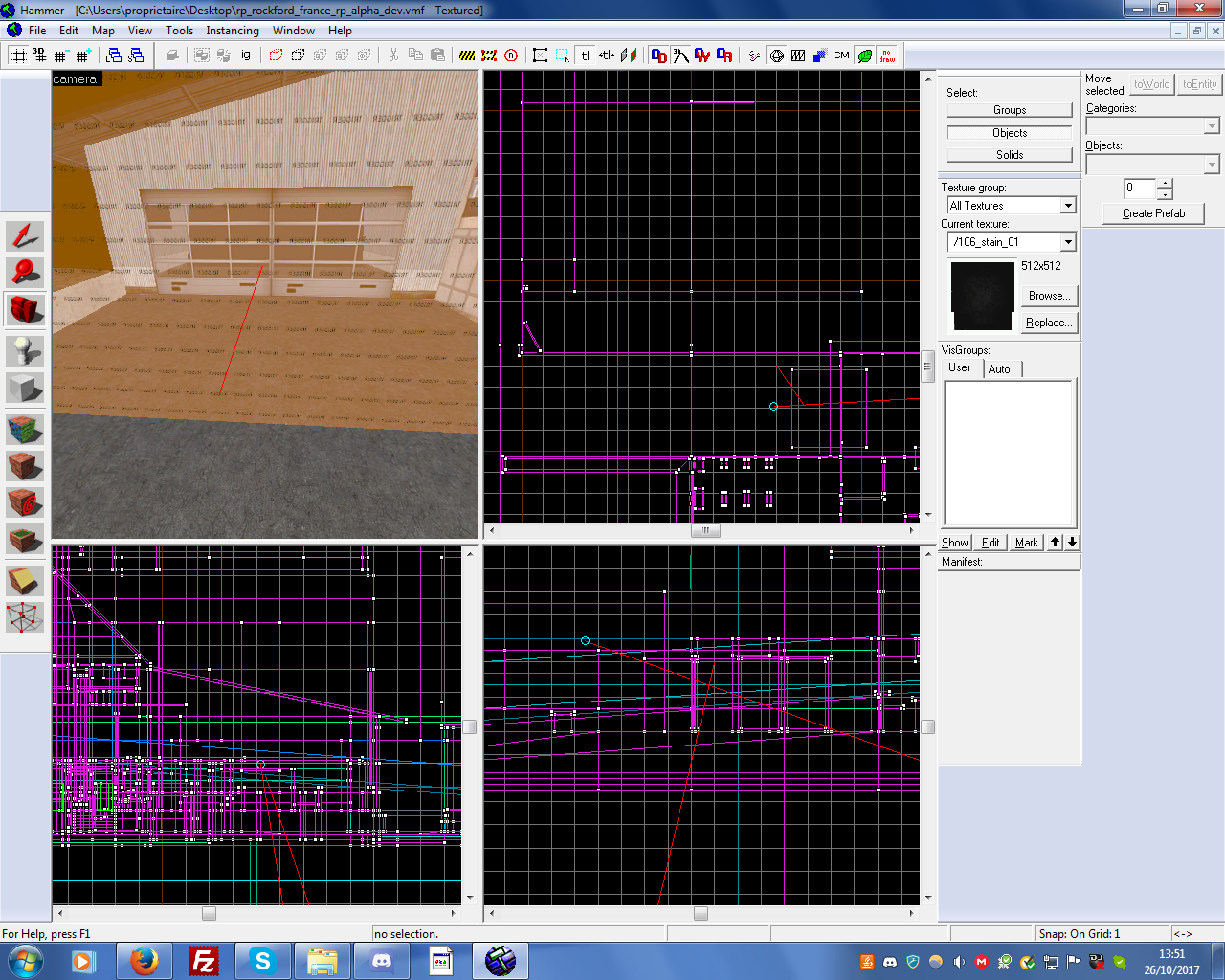Open the Tools menu

(180, 31)
